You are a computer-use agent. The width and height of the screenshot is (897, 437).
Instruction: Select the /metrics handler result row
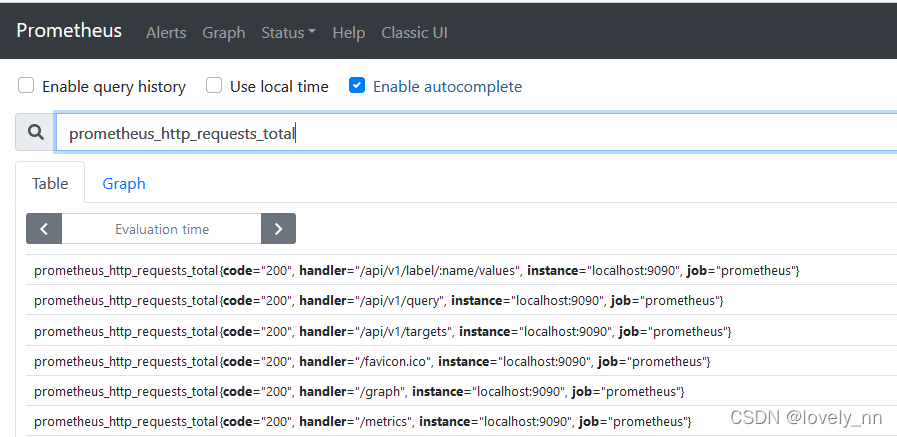coord(461,422)
